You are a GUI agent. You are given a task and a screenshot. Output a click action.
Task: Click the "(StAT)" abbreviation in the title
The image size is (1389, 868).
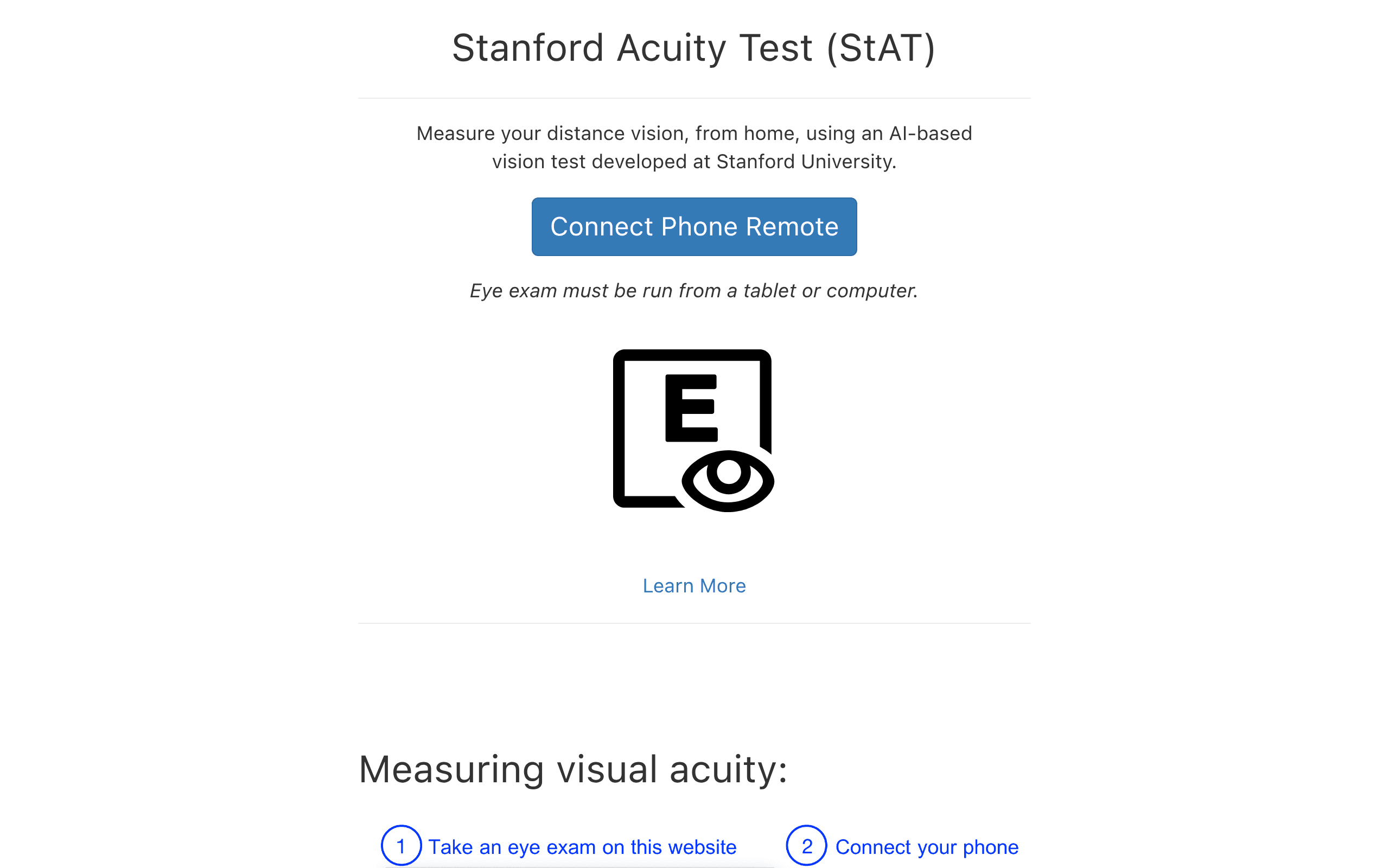coord(881,48)
